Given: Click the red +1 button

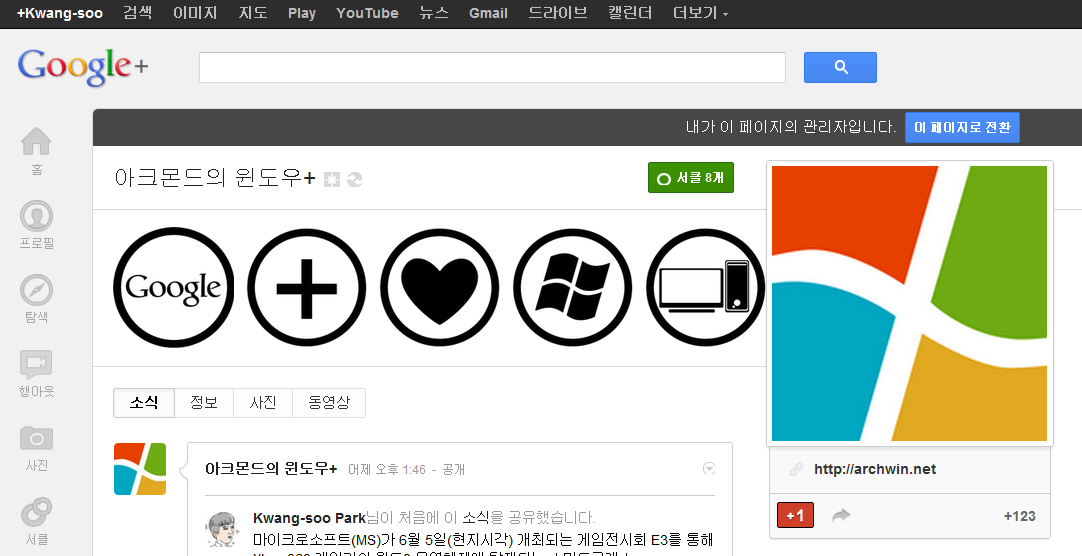Looking at the screenshot, I should click(x=795, y=515).
